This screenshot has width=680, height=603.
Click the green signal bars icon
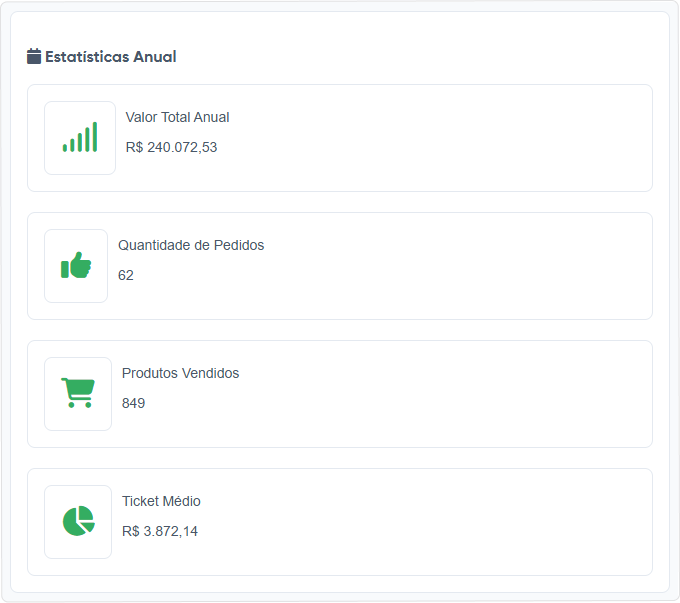tap(80, 138)
